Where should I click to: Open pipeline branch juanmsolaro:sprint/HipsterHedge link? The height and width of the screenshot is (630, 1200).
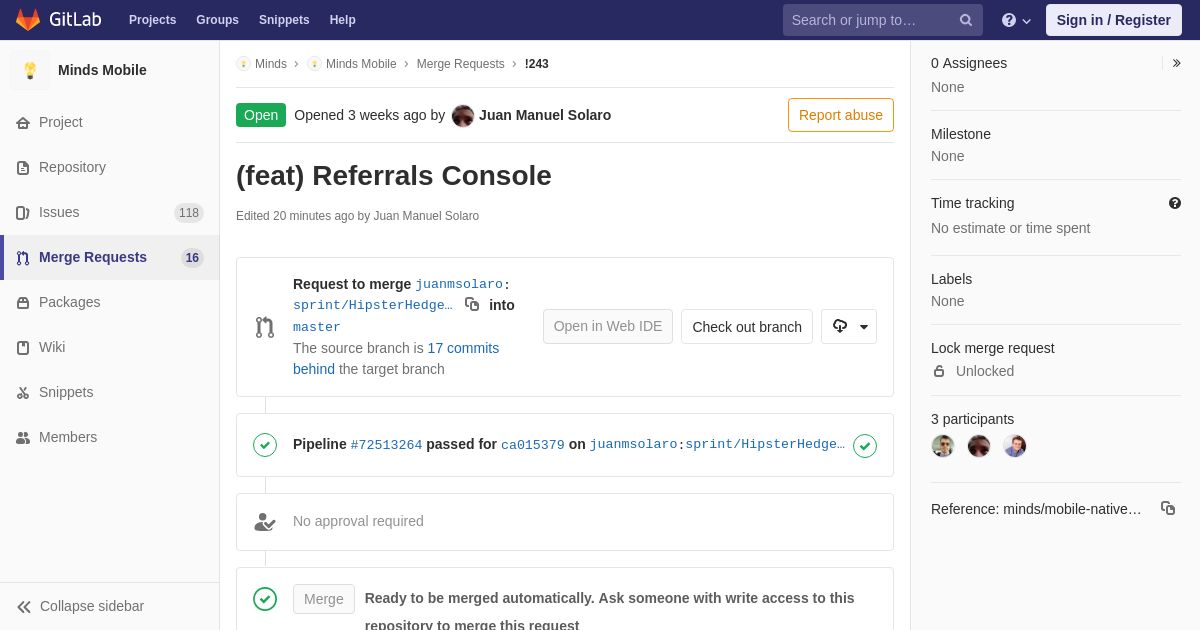[717, 444]
